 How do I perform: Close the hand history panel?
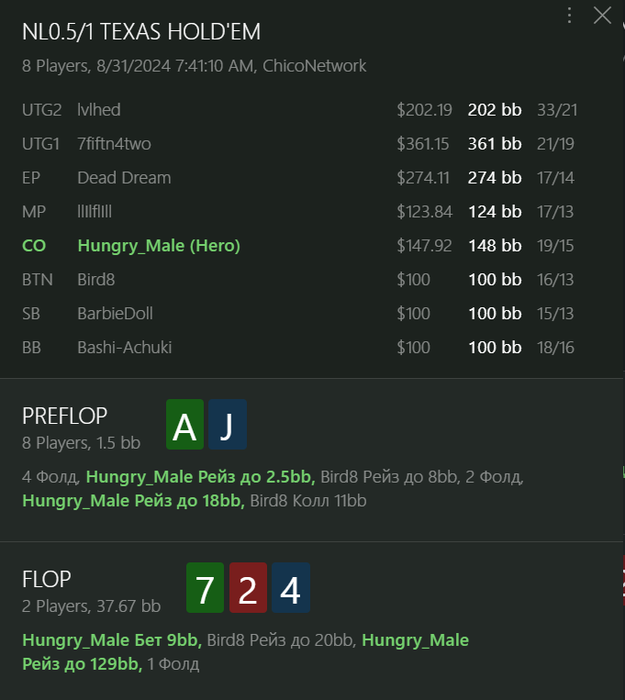coord(602,15)
